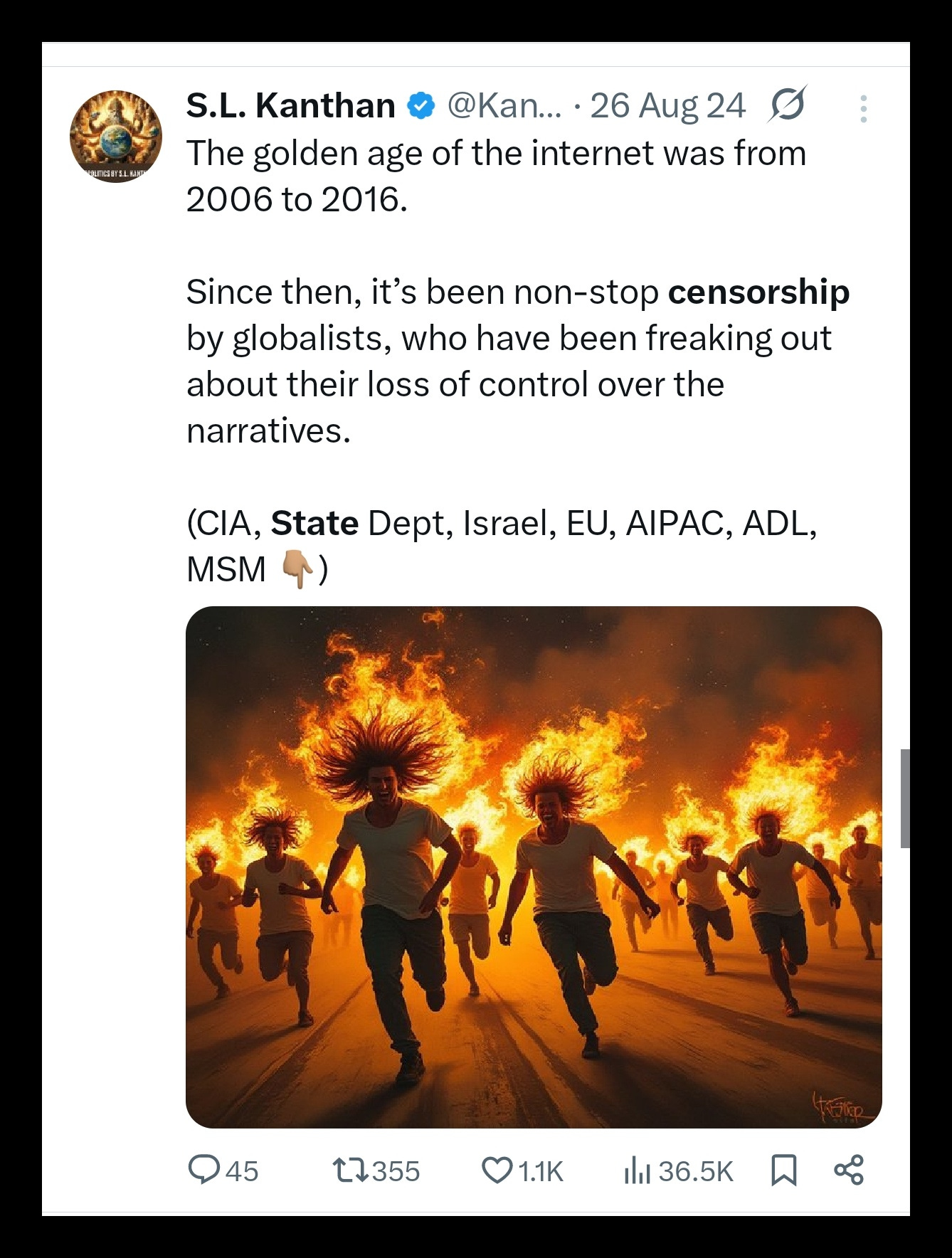Bookmark this post
Image resolution: width=952 pixels, height=1258 pixels.
tap(784, 1170)
